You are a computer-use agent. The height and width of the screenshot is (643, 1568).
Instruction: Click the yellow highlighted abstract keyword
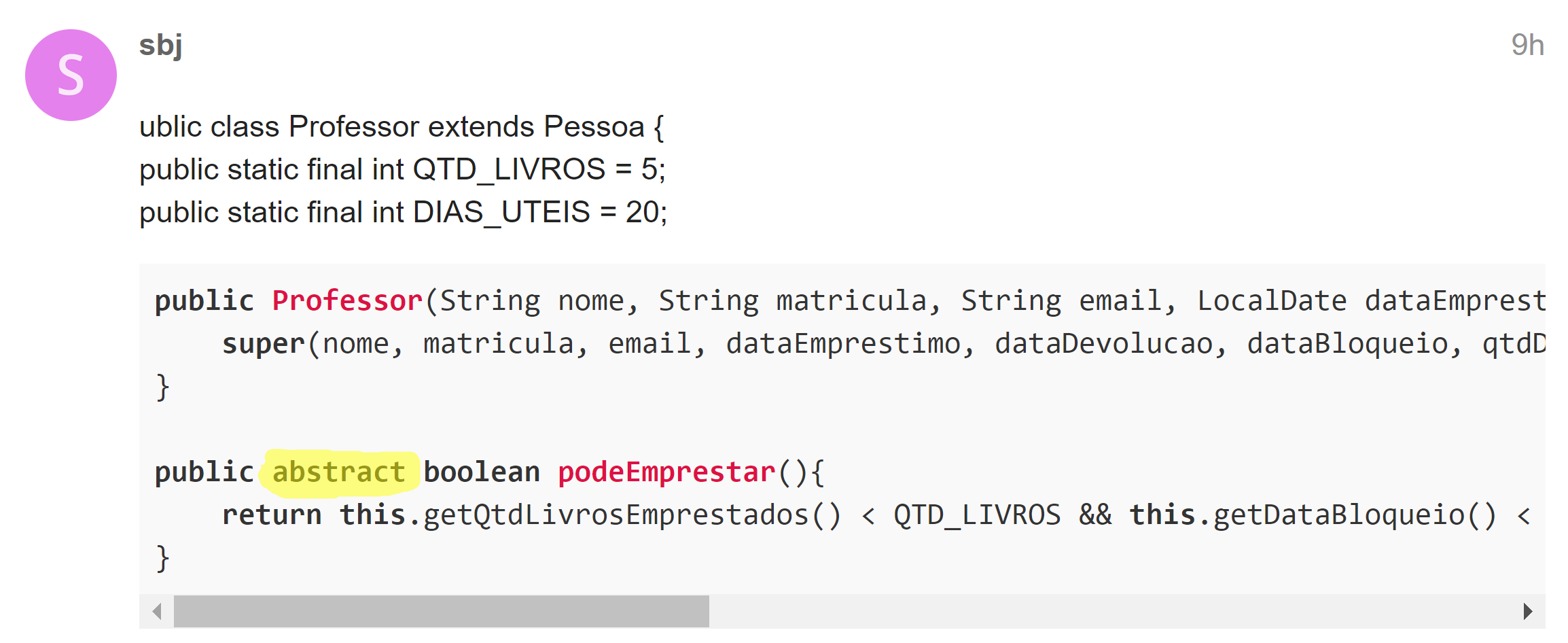(x=339, y=472)
